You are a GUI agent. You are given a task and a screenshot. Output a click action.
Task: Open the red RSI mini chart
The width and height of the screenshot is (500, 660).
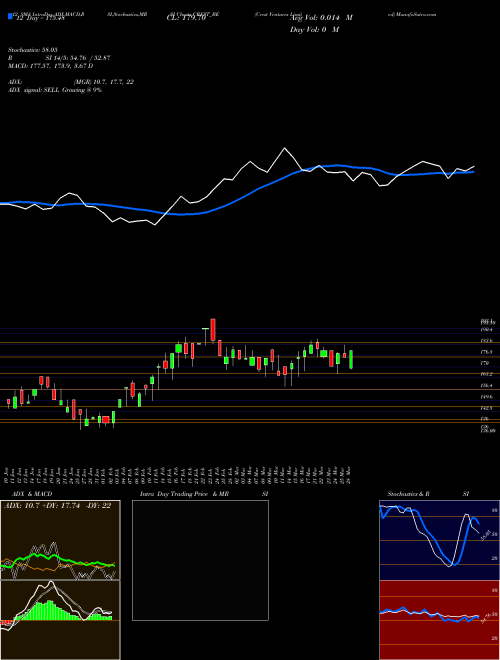[439, 620]
